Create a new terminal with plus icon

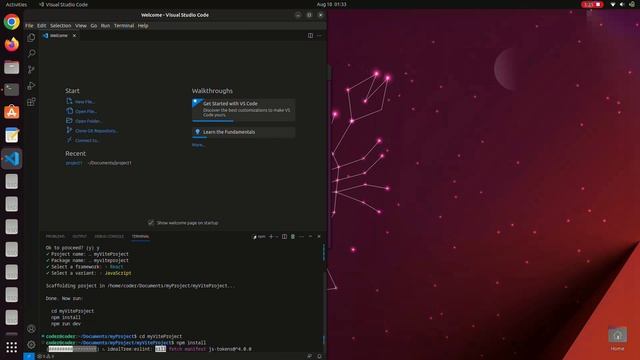click(271, 236)
